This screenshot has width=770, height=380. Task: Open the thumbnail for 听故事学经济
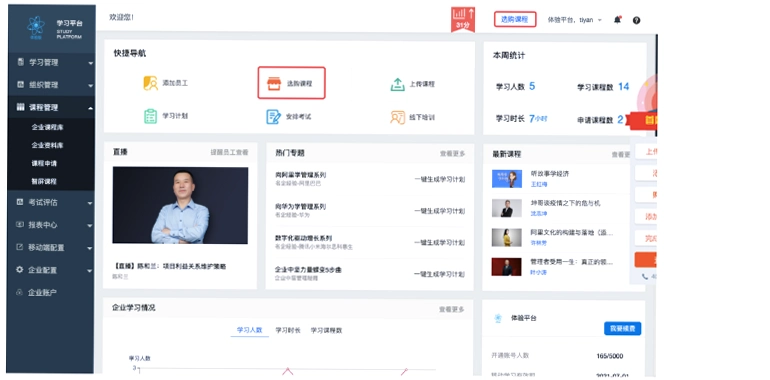coord(507,179)
